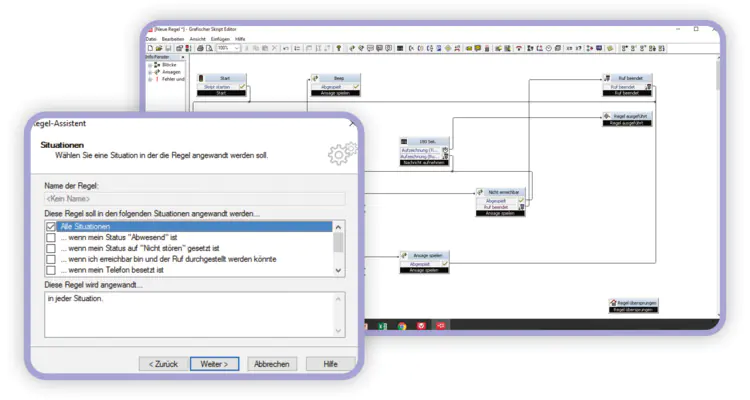The height and width of the screenshot is (400, 750).
Task: Click the clock icon in toolbar
Action: tap(548, 47)
